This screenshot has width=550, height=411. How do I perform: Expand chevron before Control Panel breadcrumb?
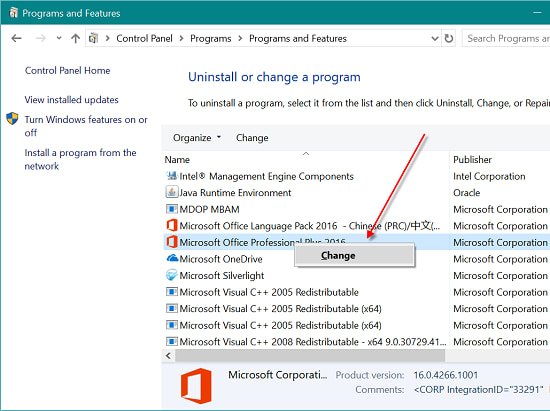(107, 38)
